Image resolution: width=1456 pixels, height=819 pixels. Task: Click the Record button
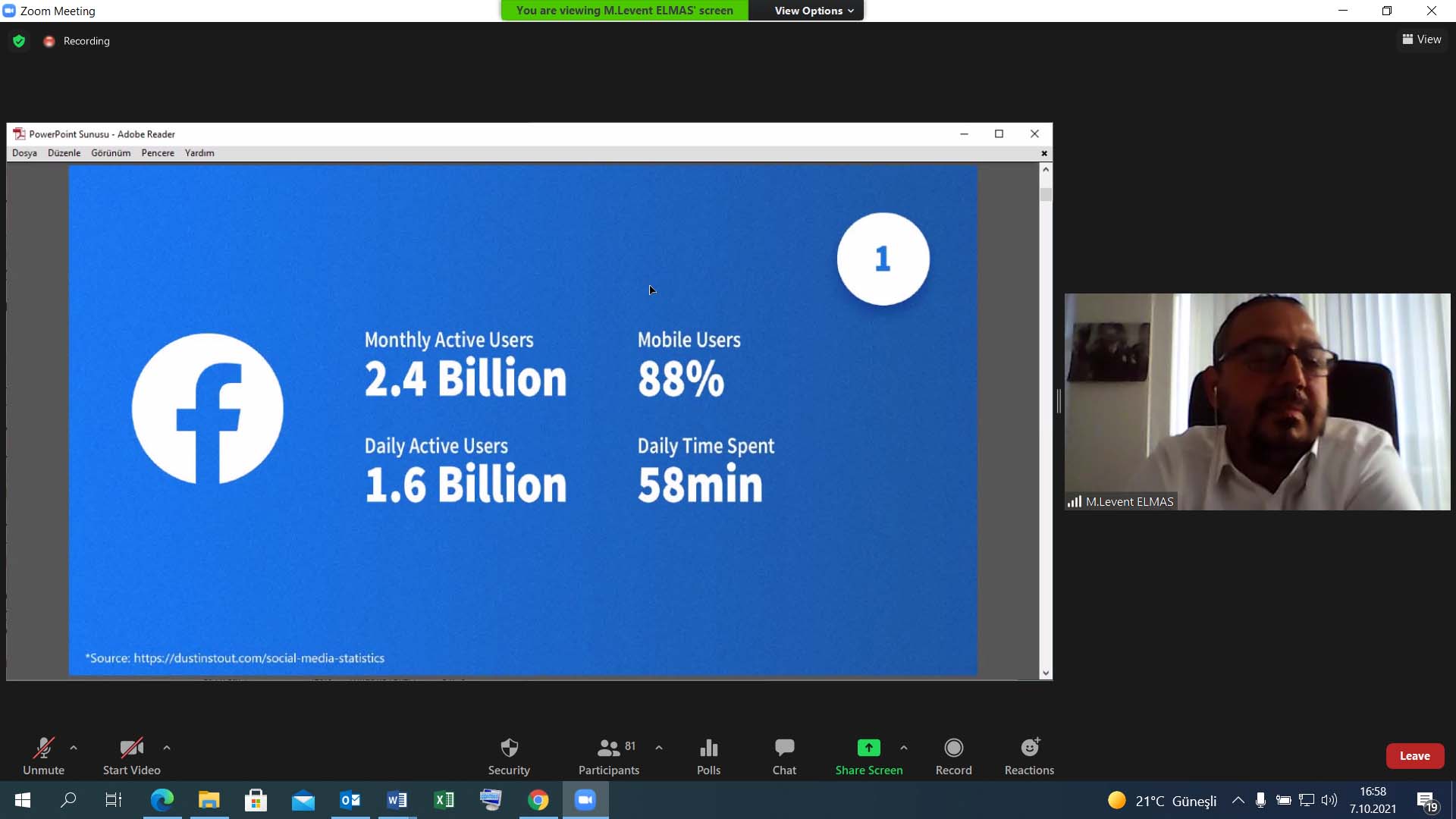(x=953, y=756)
